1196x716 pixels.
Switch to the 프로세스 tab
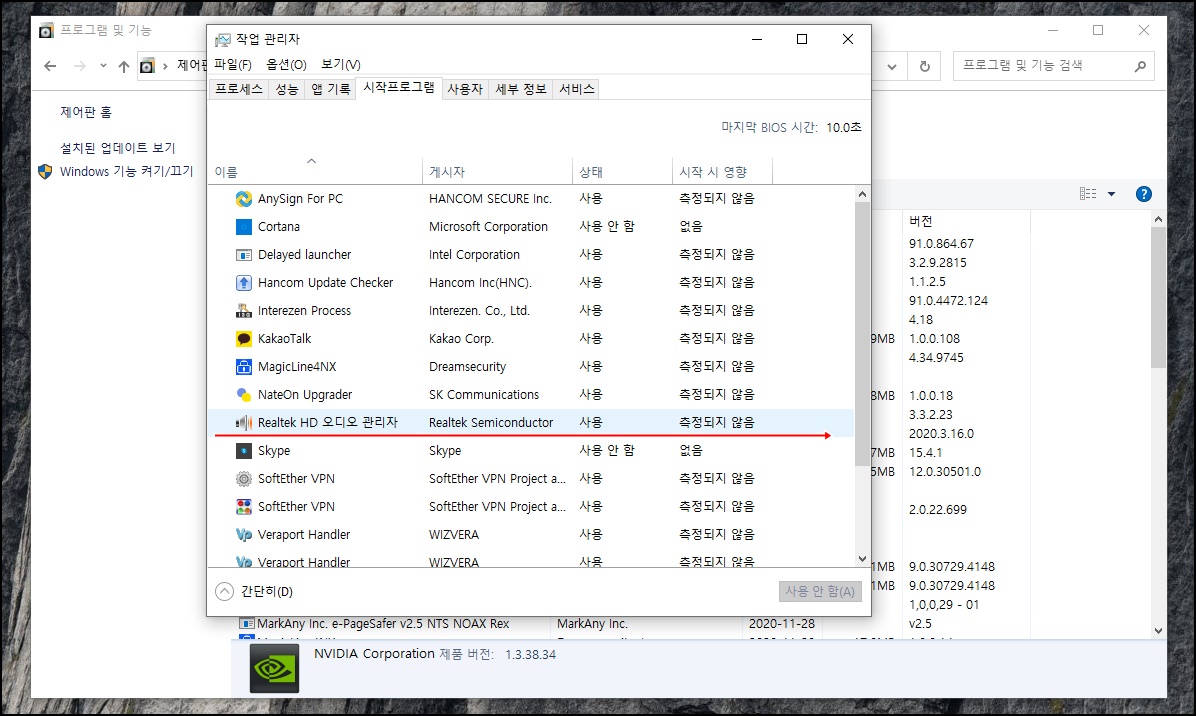click(239, 89)
